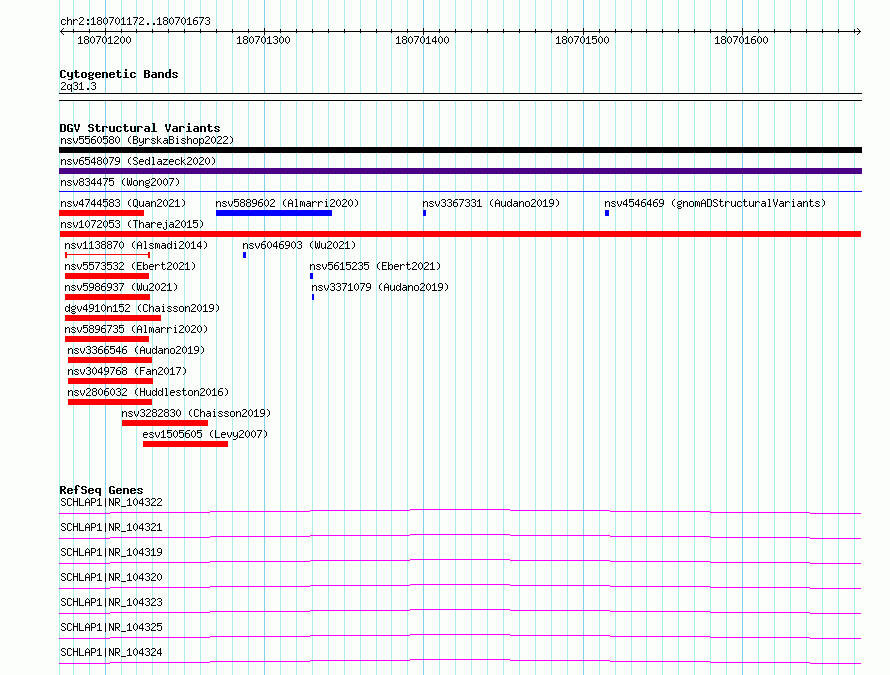
Task: Open dgv4910n152 (Chaisson2019) label
Action: coord(142,308)
